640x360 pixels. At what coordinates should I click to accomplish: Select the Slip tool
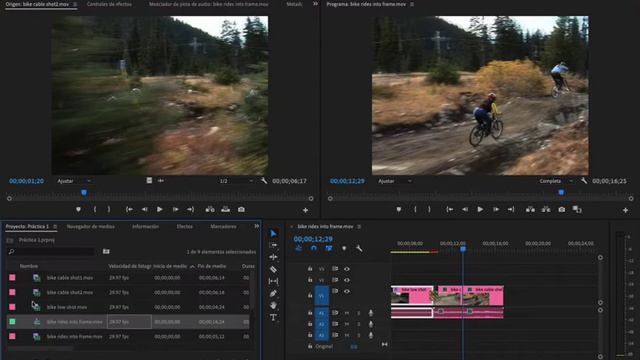[273, 281]
